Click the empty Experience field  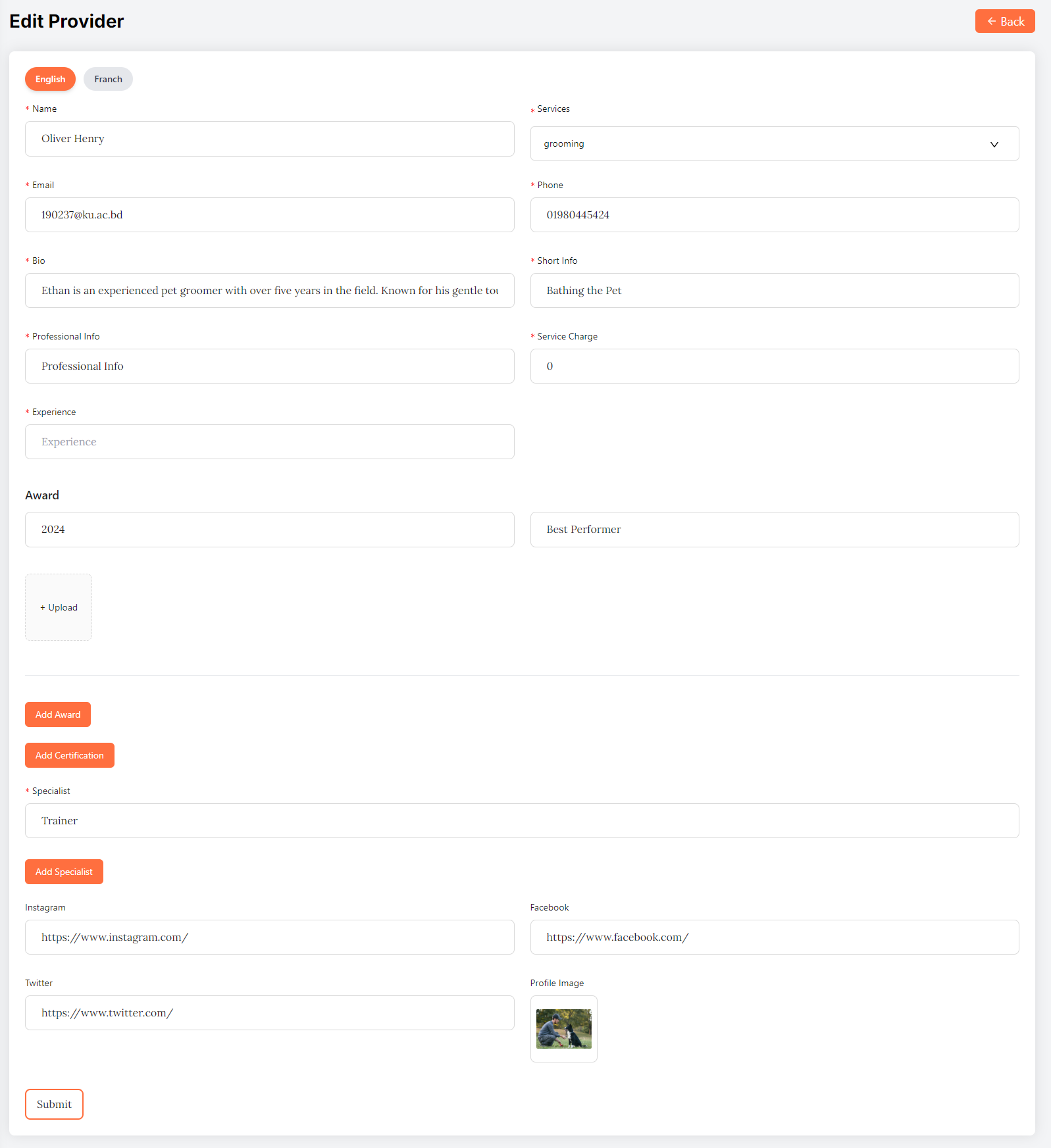point(269,442)
